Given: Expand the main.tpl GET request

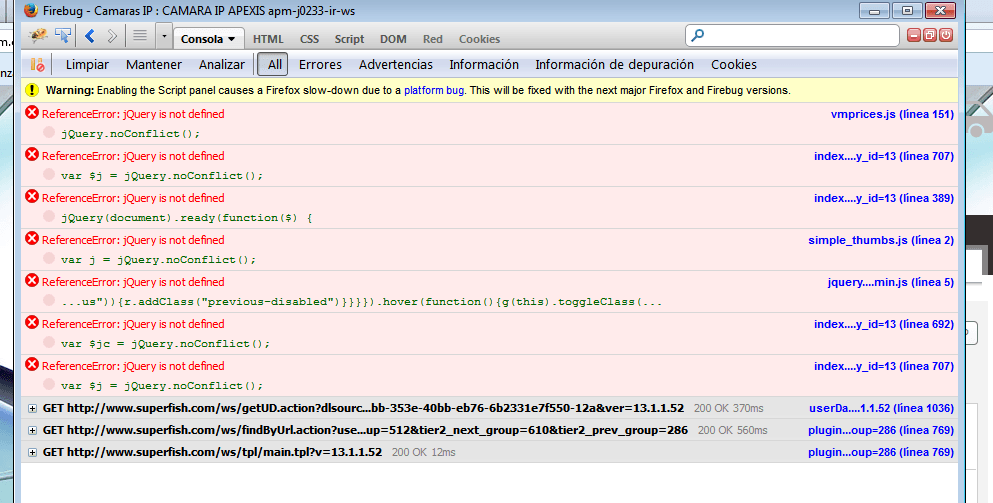Looking at the screenshot, I should coord(32,452).
